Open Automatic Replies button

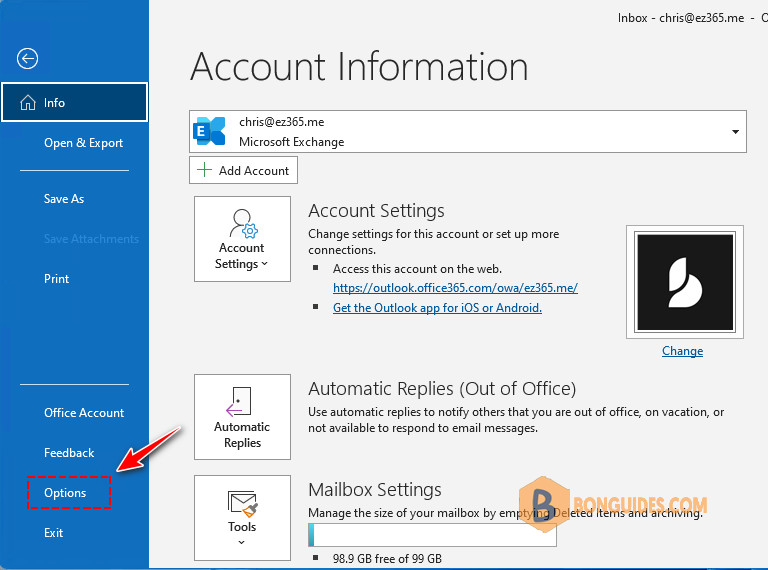coord(242,417)
